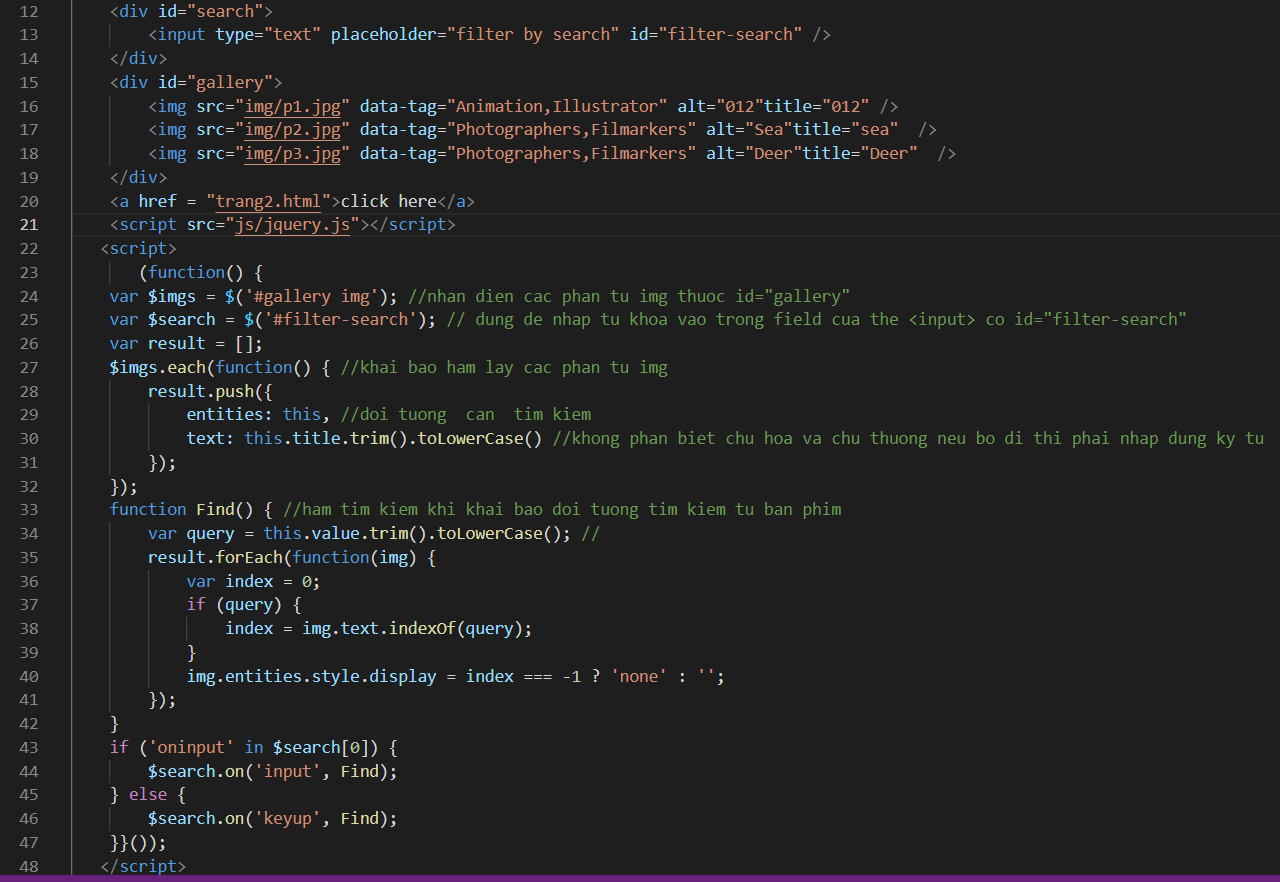Click the type="text" attribute of the input
This screenshot has width=1280, height=882.
269,34
